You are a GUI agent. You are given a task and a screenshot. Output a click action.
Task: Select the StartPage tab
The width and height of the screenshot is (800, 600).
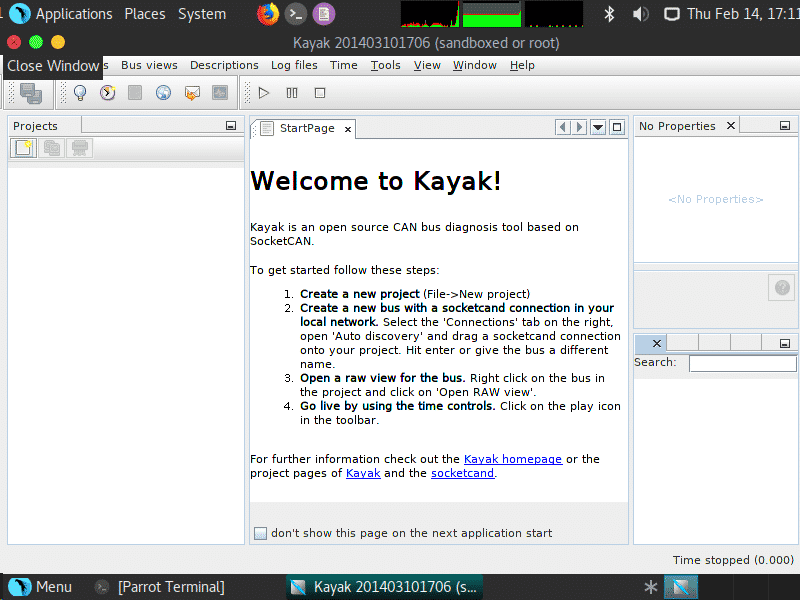point(306,129)
